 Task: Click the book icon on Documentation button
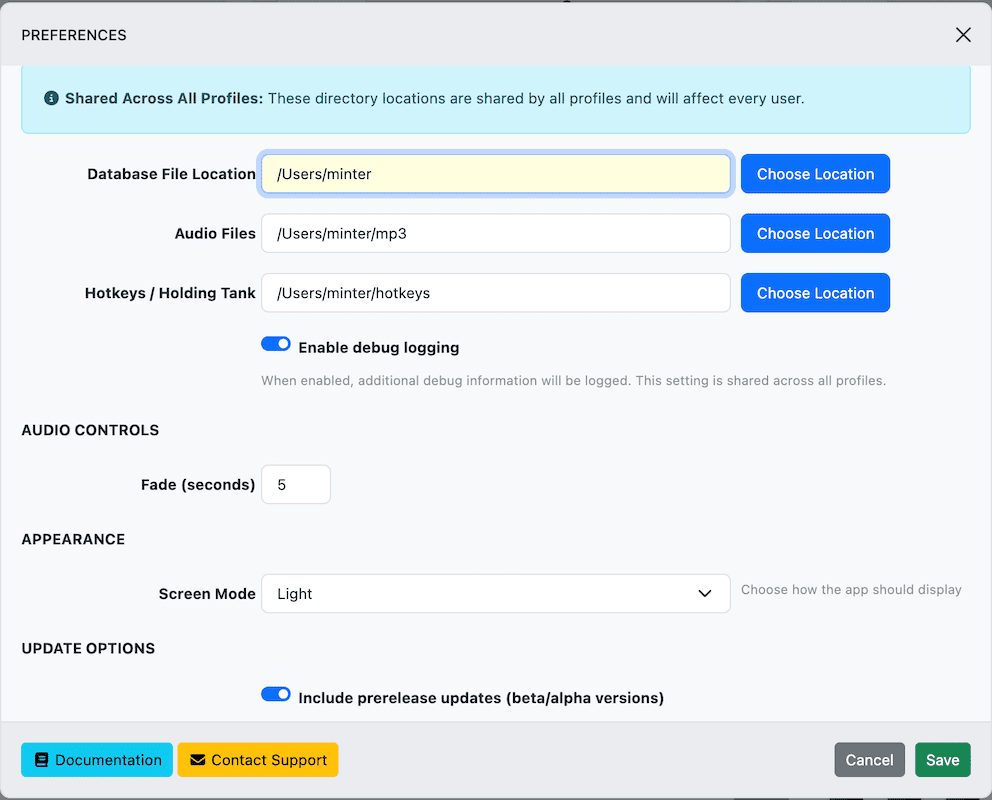(41, 760)
